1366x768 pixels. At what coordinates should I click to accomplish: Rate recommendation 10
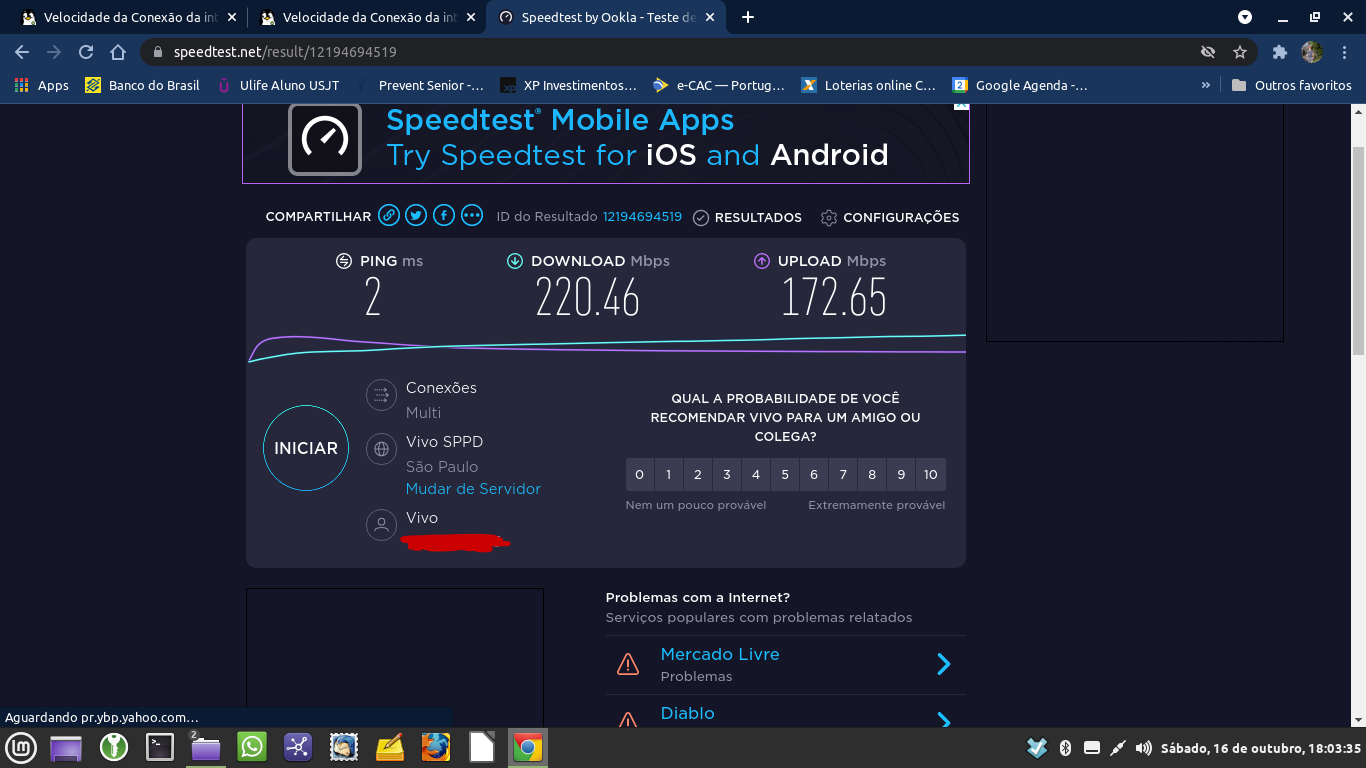click(931, 475)
